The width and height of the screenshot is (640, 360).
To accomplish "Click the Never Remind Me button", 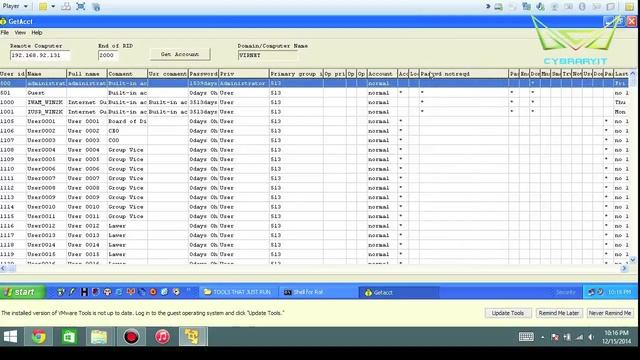I will tap(610, 313).
